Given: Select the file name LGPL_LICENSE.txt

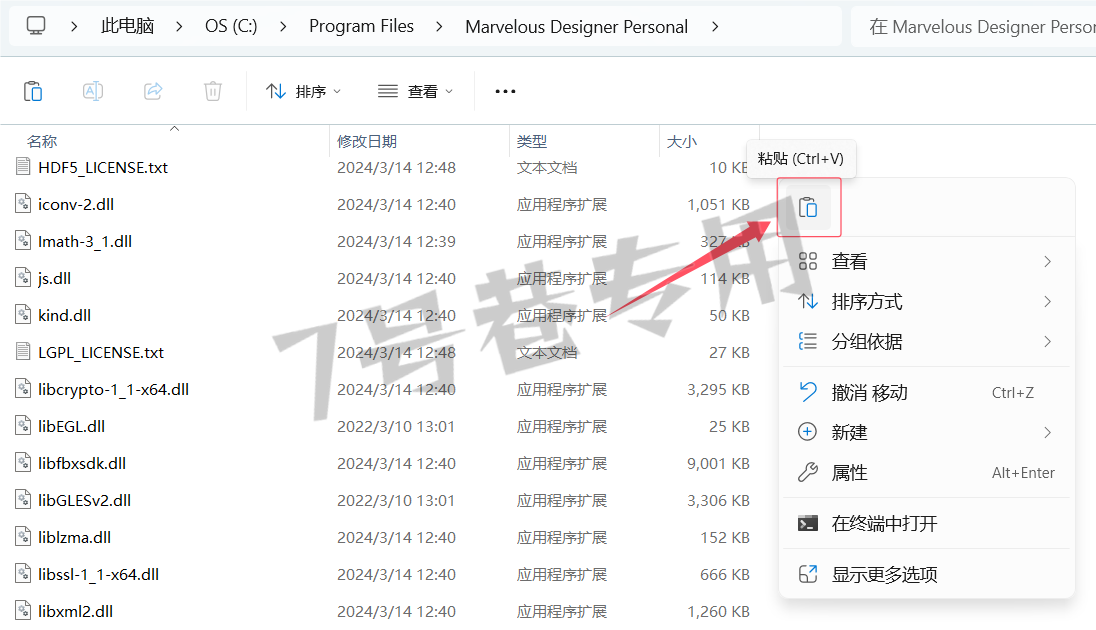Looking at the screenshot, I should pyautogui.click(x=101, y=352).
